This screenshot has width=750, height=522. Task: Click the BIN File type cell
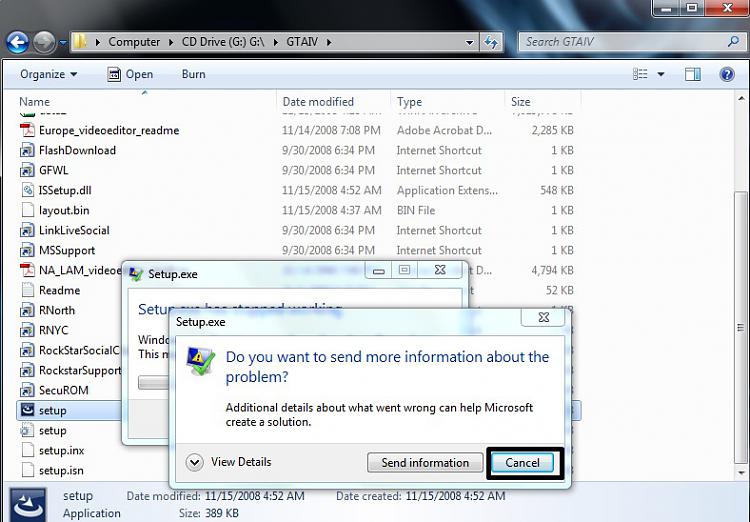tap(416, 211)
